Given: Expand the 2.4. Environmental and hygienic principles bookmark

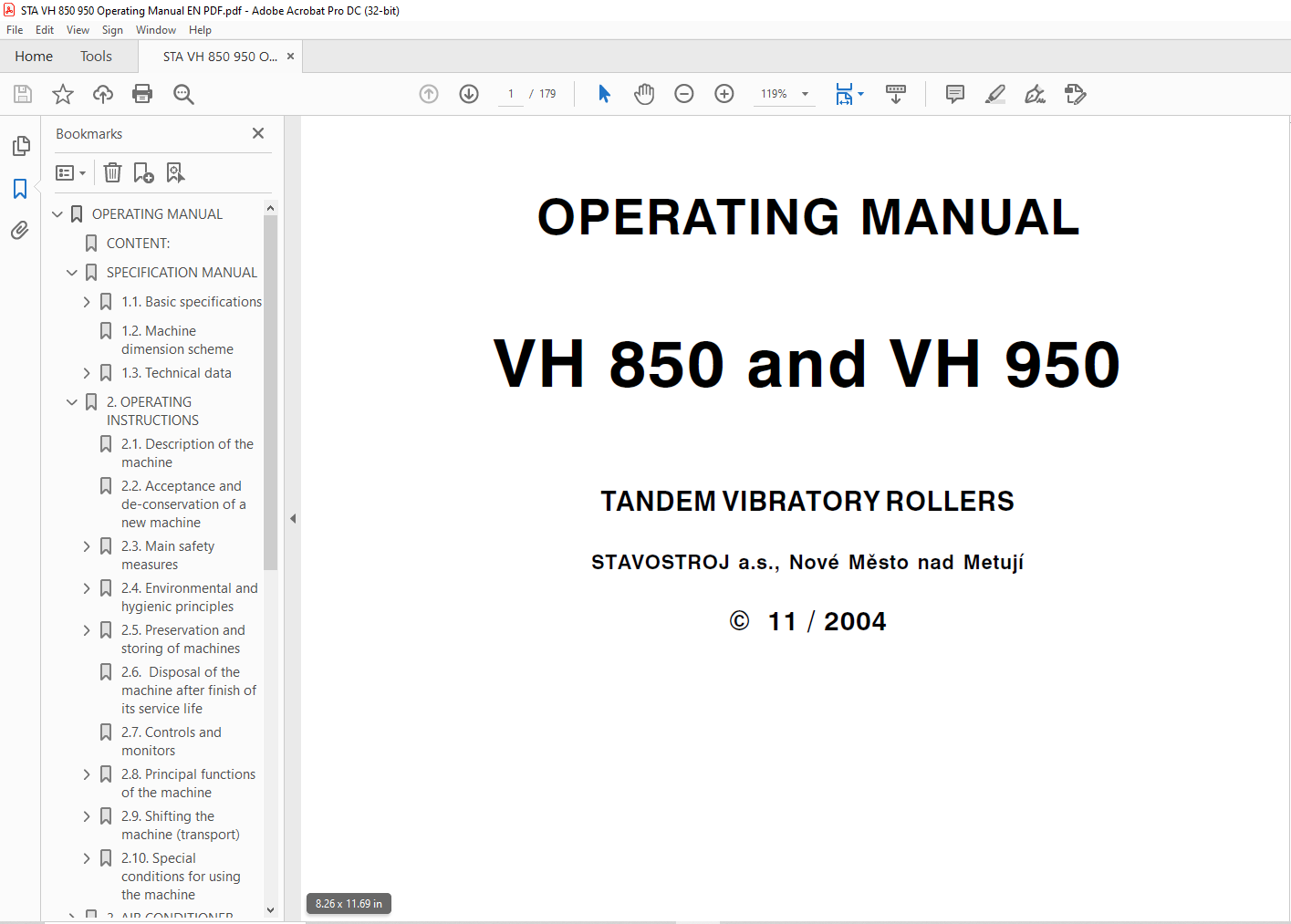Looking at the screenshot, I should (x=87, y=588).
